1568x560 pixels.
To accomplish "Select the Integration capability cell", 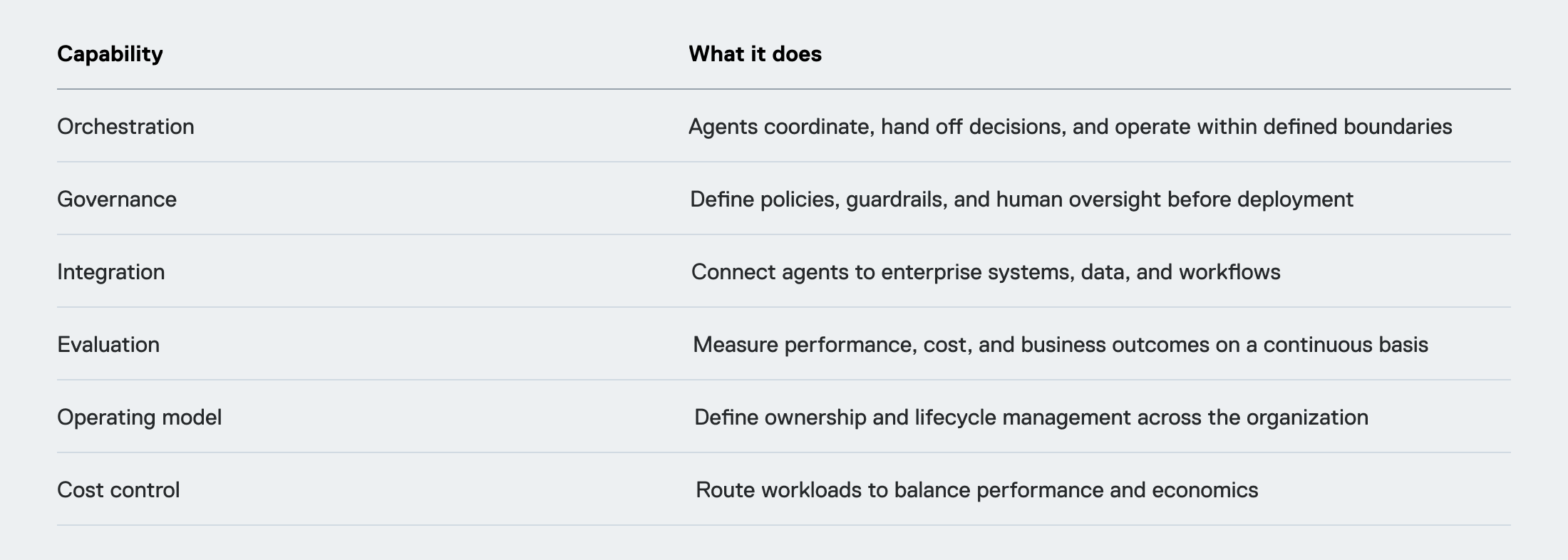I will tap(110, 272).
